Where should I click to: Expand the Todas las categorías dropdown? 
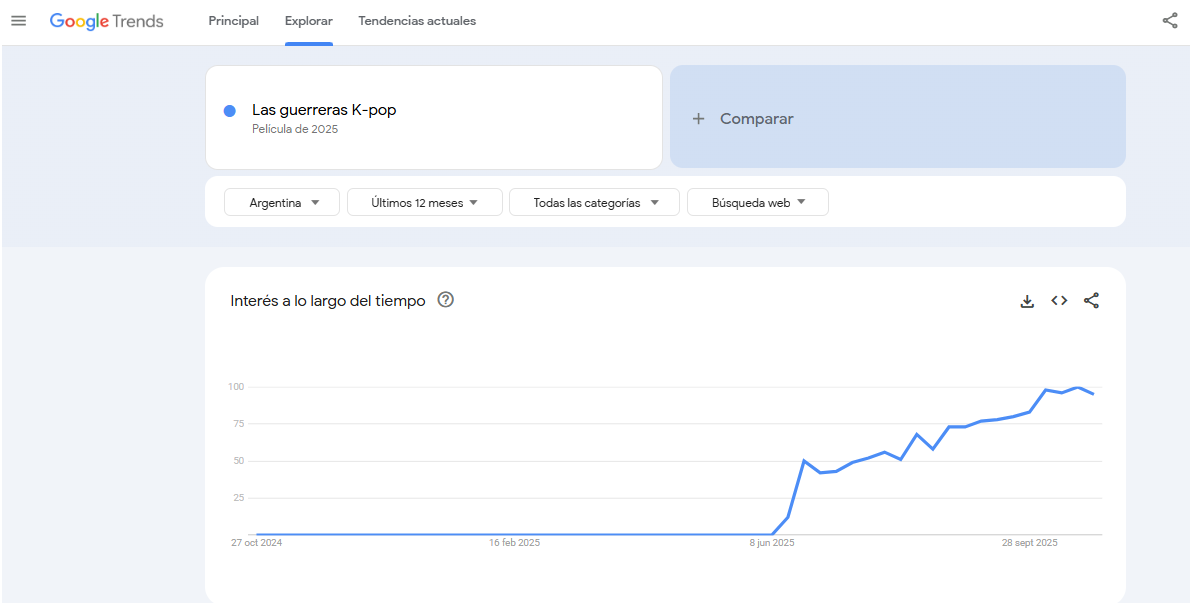click(x=594, y=202)
